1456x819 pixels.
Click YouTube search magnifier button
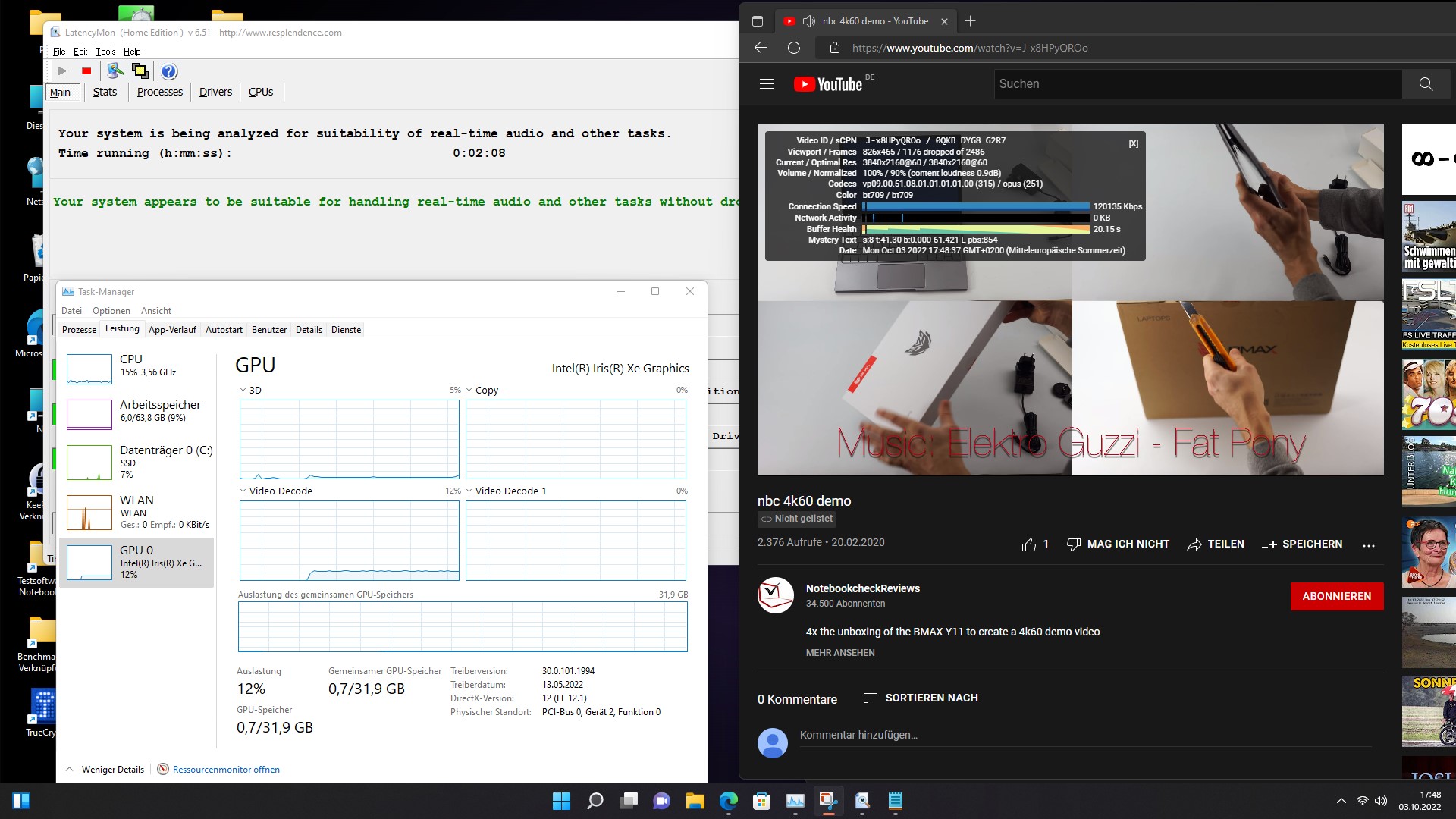click(x=1426, y=84)
